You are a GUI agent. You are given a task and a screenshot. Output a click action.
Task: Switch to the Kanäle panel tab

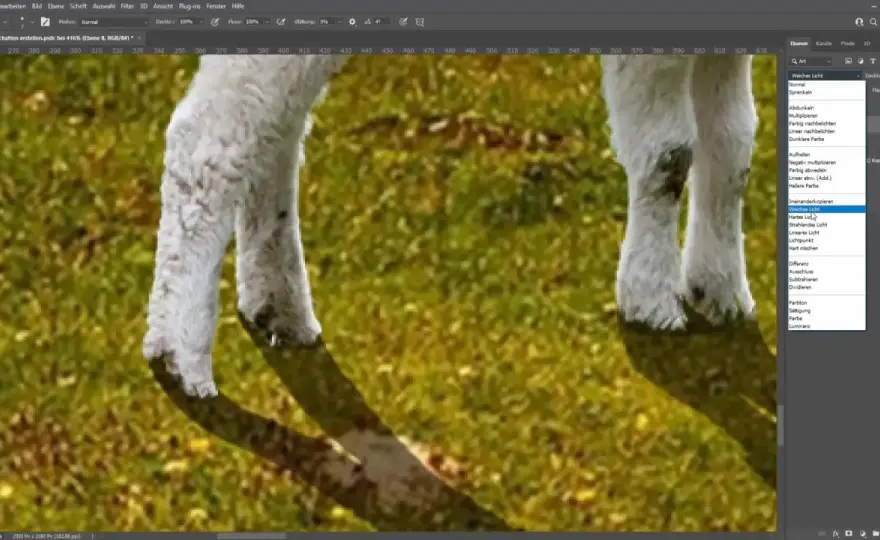pyautogui.click(x=824, y=43)
